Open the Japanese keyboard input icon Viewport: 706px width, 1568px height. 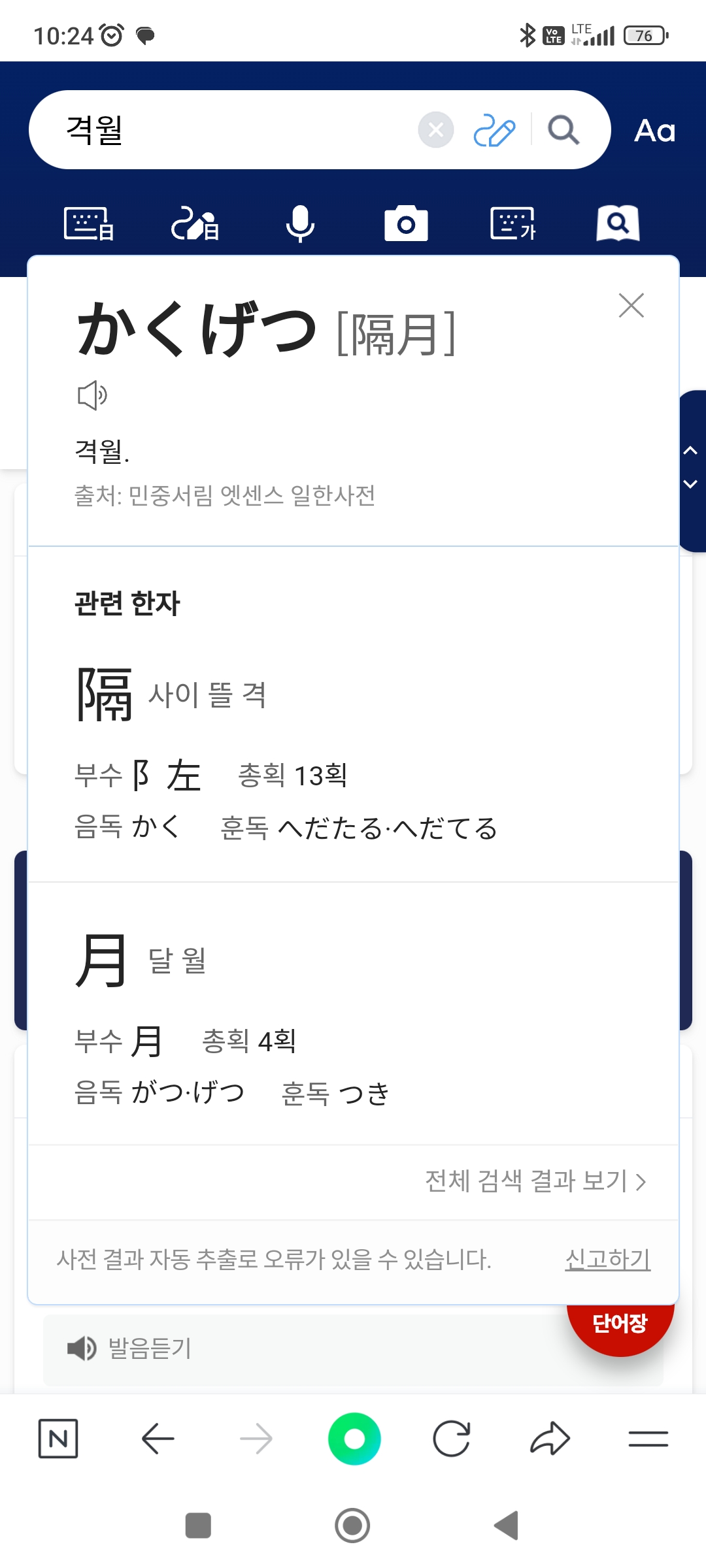click(x=89, y=224)
